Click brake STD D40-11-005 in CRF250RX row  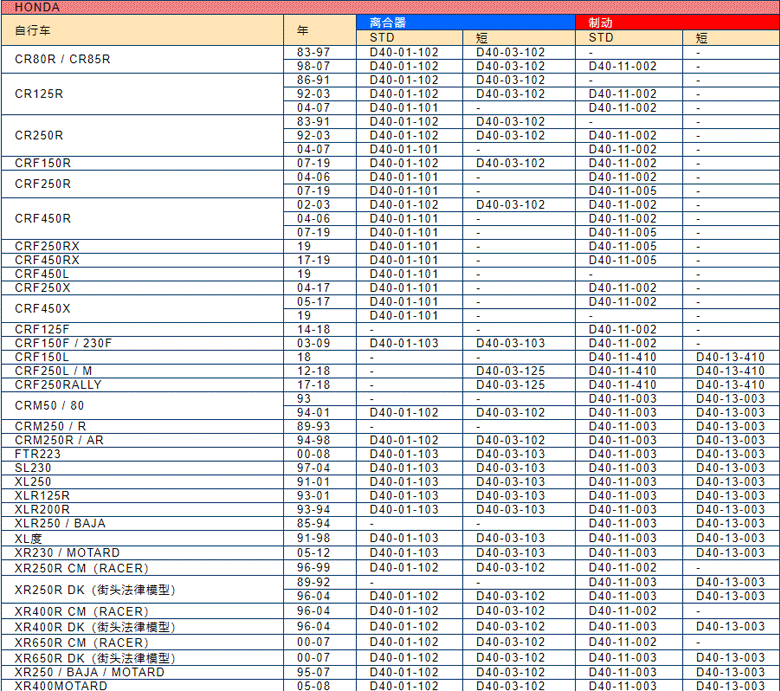(622, 246)
